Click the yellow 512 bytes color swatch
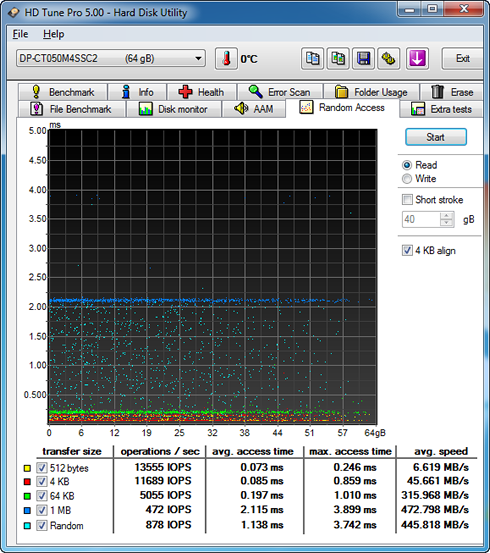Viewport: 490px width, 553px height. (x=27, y=468)
